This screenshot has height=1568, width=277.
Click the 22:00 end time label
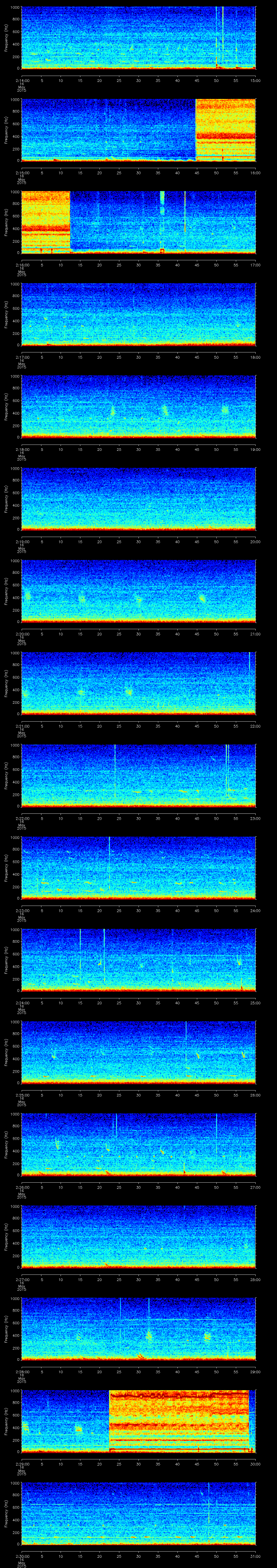coord(255,726)
